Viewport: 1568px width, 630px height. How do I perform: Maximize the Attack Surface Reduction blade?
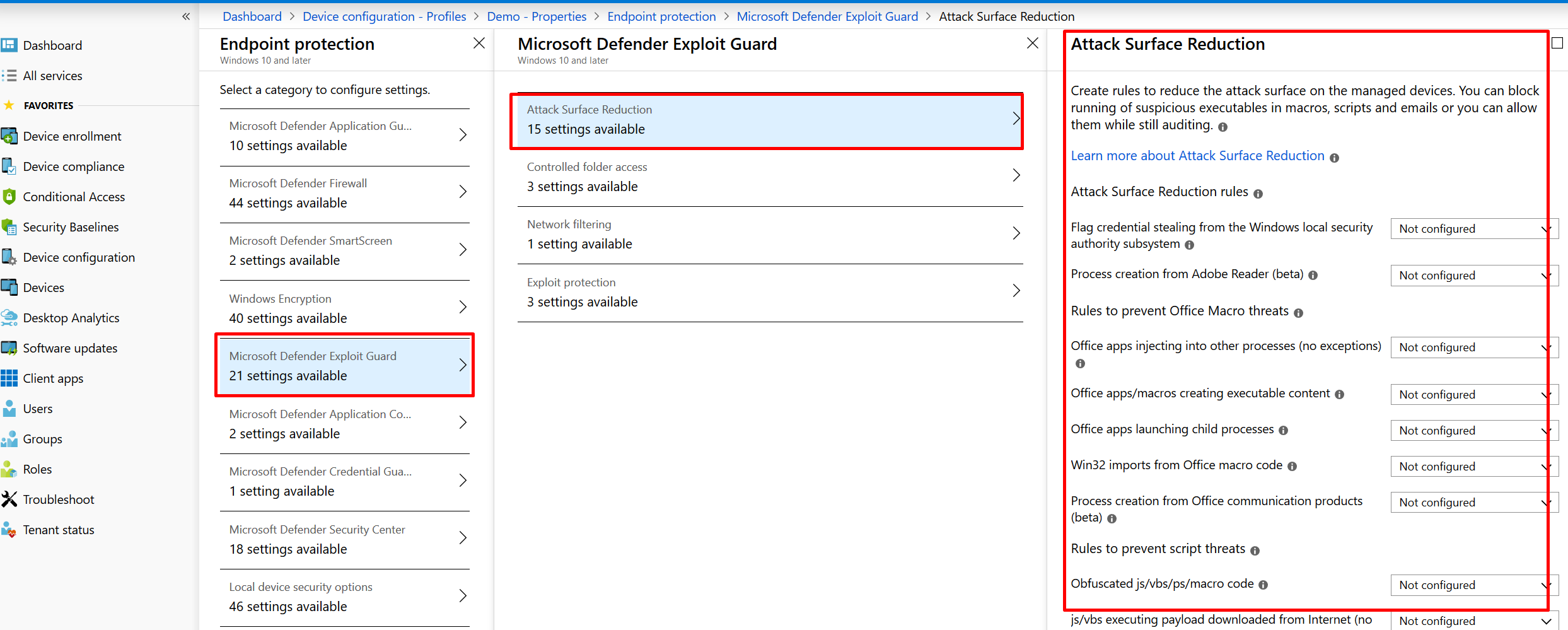(x=1557, y=43)
